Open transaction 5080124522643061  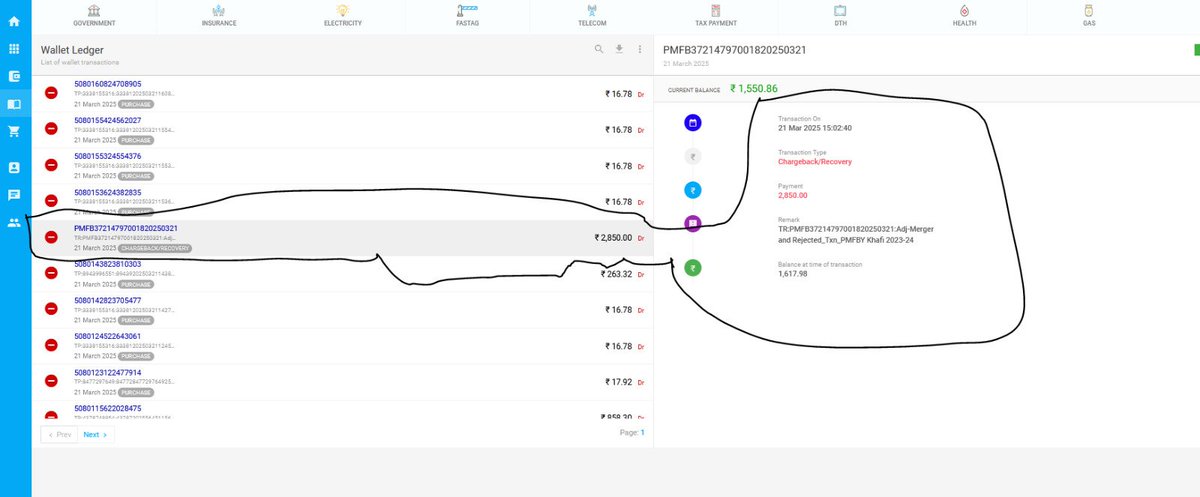point(108,336)
